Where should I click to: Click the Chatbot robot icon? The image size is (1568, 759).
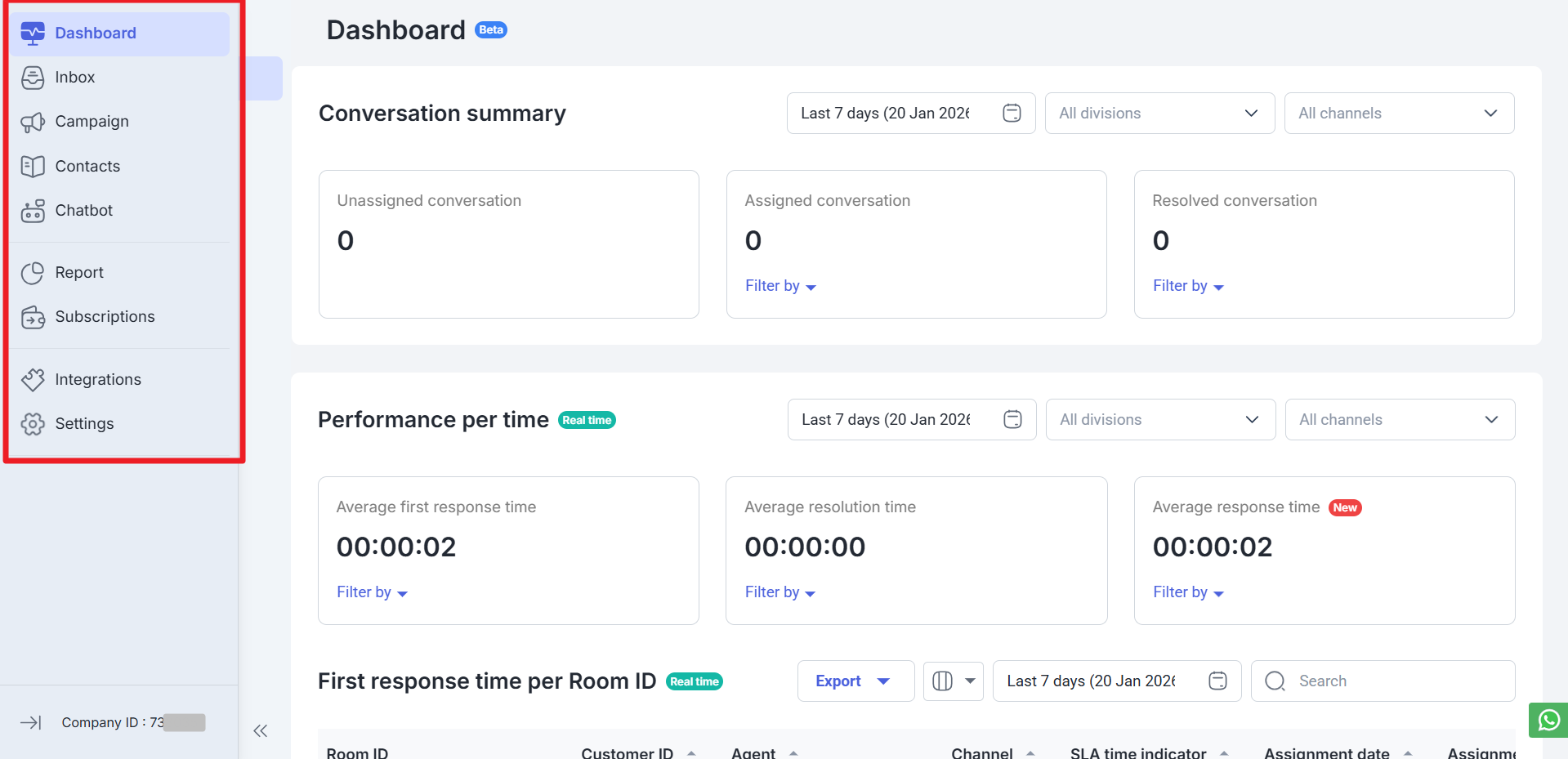click(33, 211)
